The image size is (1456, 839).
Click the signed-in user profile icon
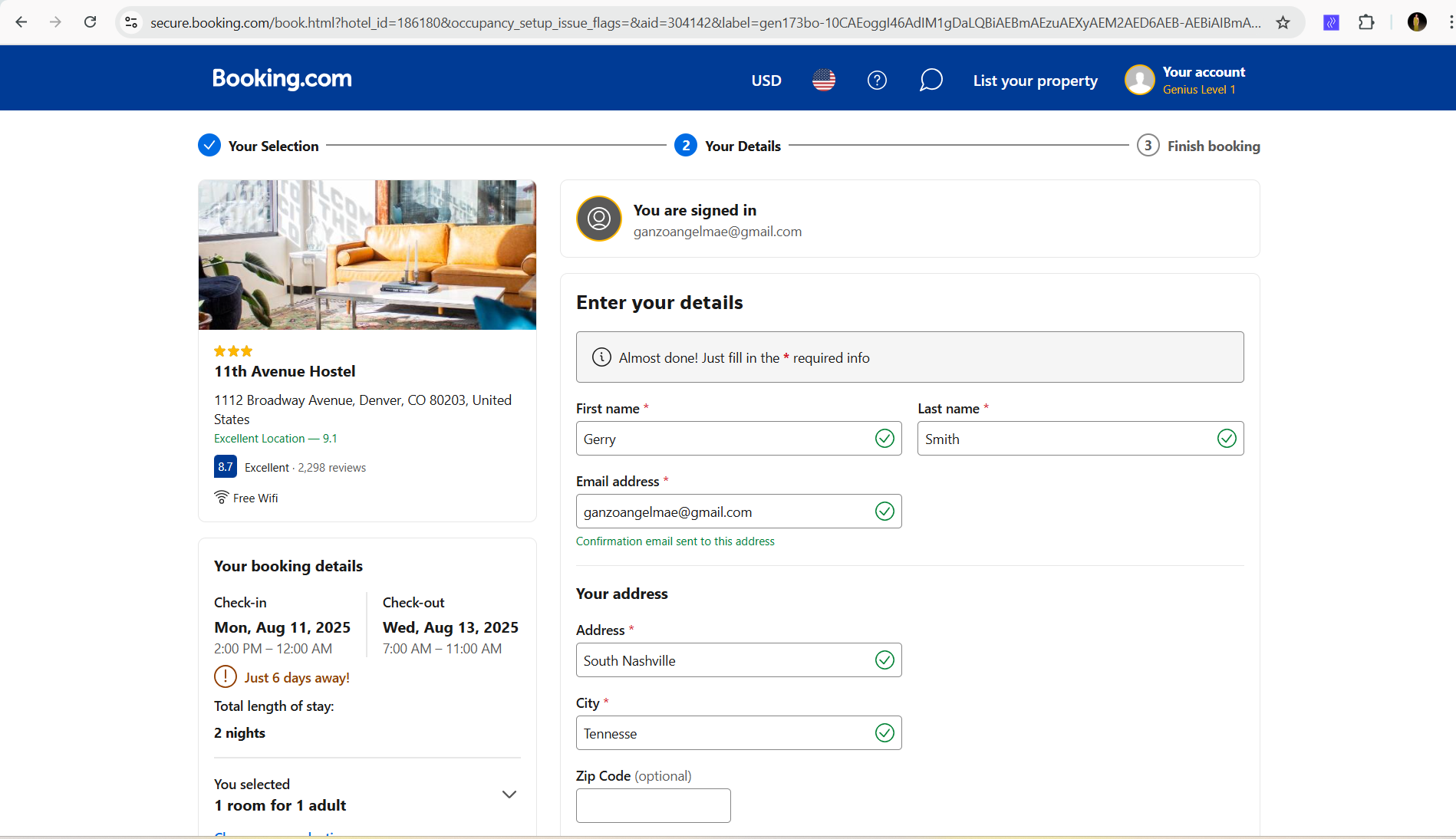point(599,219)
